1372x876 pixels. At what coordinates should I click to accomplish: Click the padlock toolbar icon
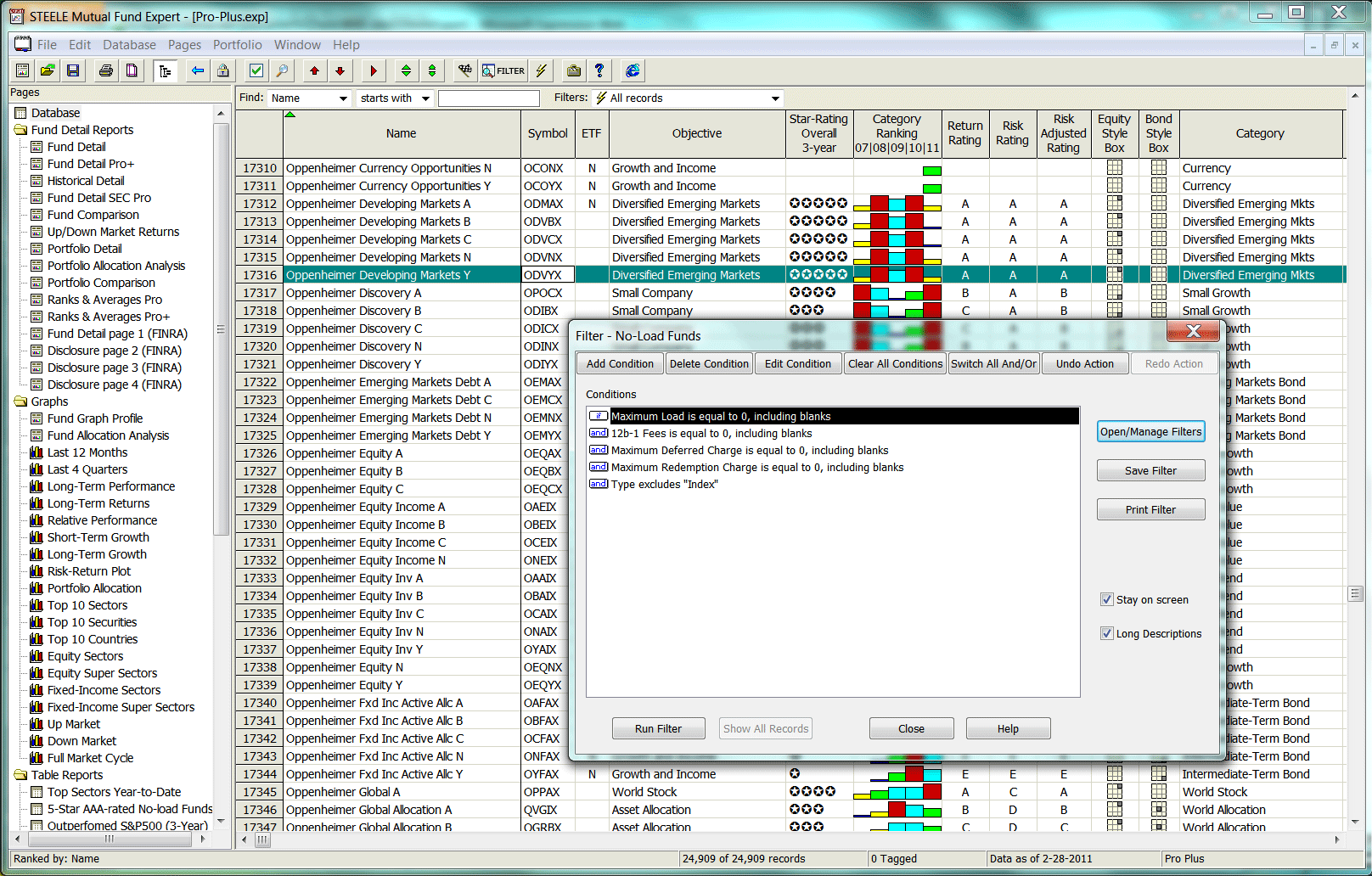pos(222,70)
